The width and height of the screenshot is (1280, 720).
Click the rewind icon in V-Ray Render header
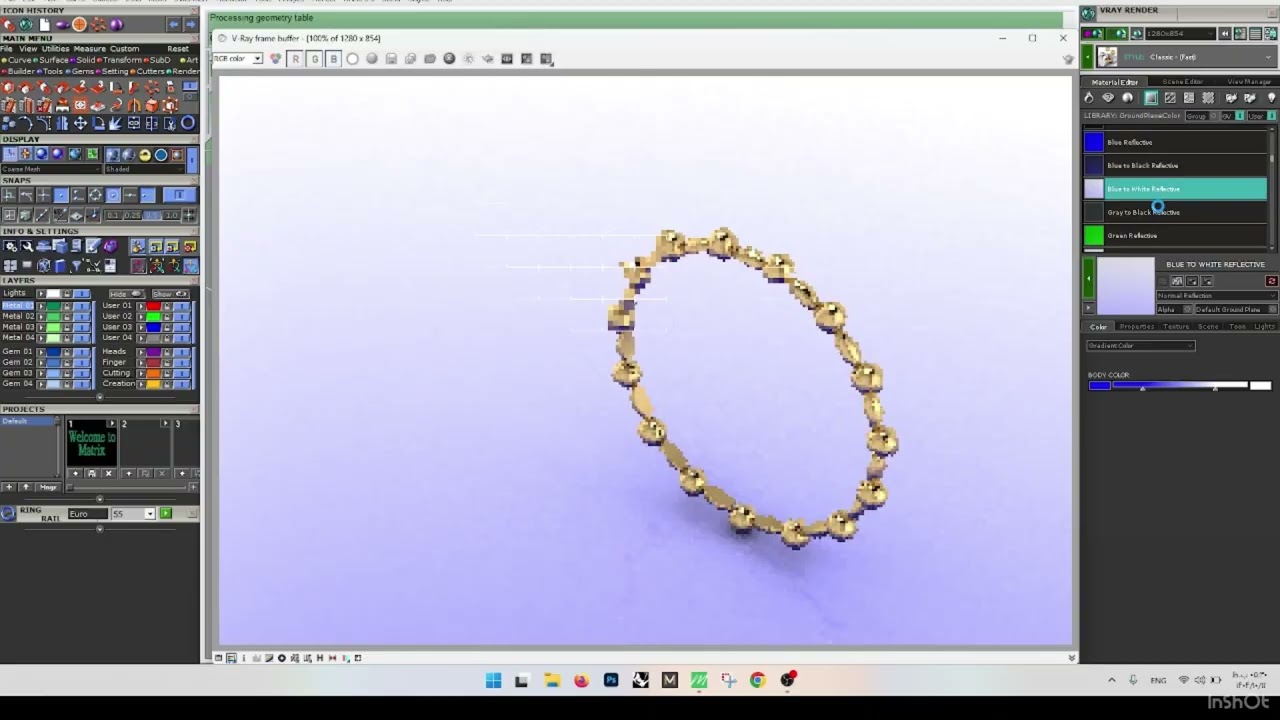[1225, 34]
